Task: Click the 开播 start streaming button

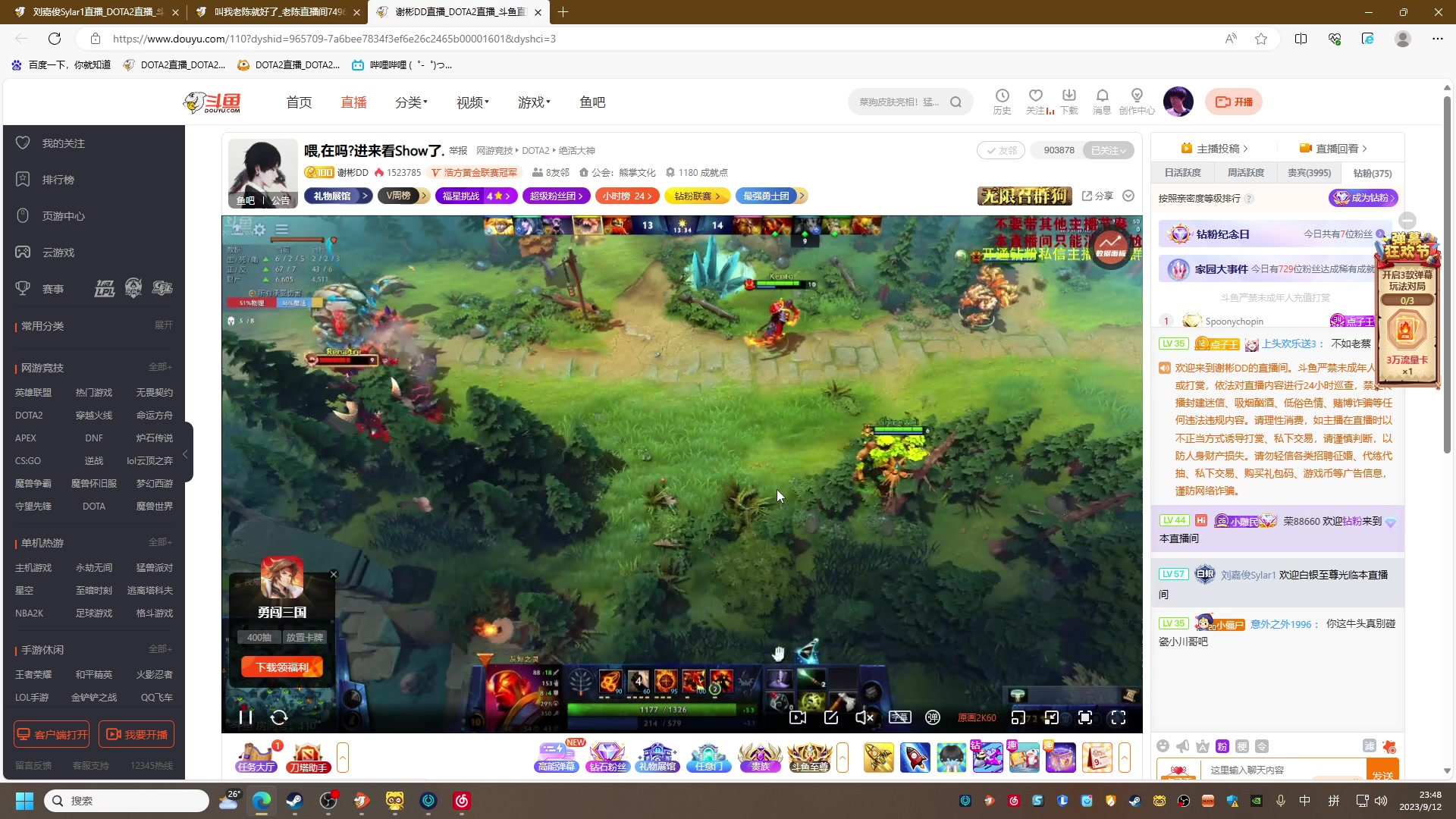Action: [x=1234, y=102]
